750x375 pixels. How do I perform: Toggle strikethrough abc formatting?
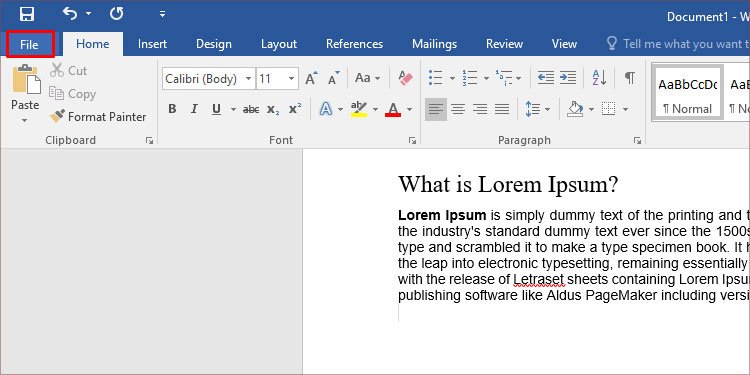(x=251, y=110)
